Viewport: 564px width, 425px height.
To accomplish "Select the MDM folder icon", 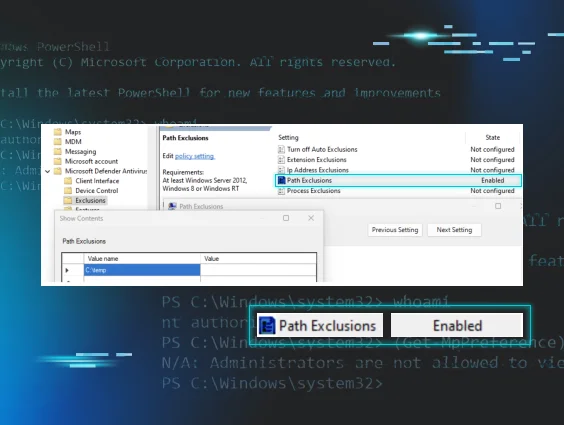I will 58,142.
